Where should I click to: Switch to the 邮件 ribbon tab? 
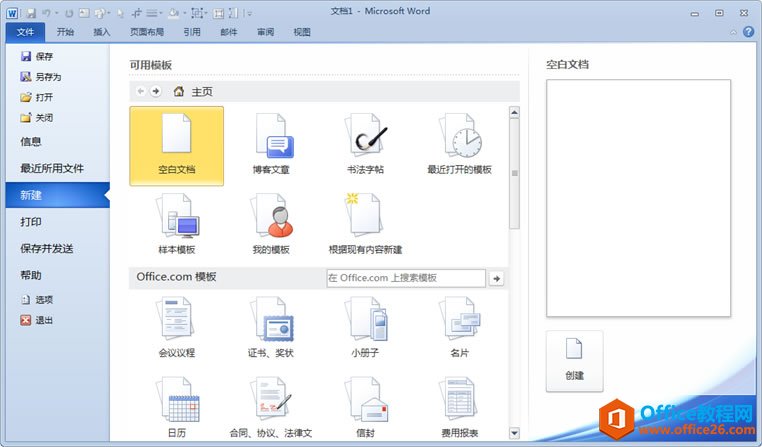pyautogui.click(x=228, y=32)
